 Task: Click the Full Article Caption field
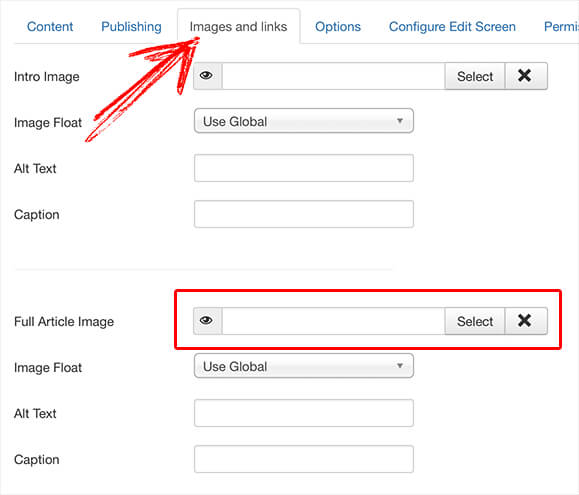304,459
